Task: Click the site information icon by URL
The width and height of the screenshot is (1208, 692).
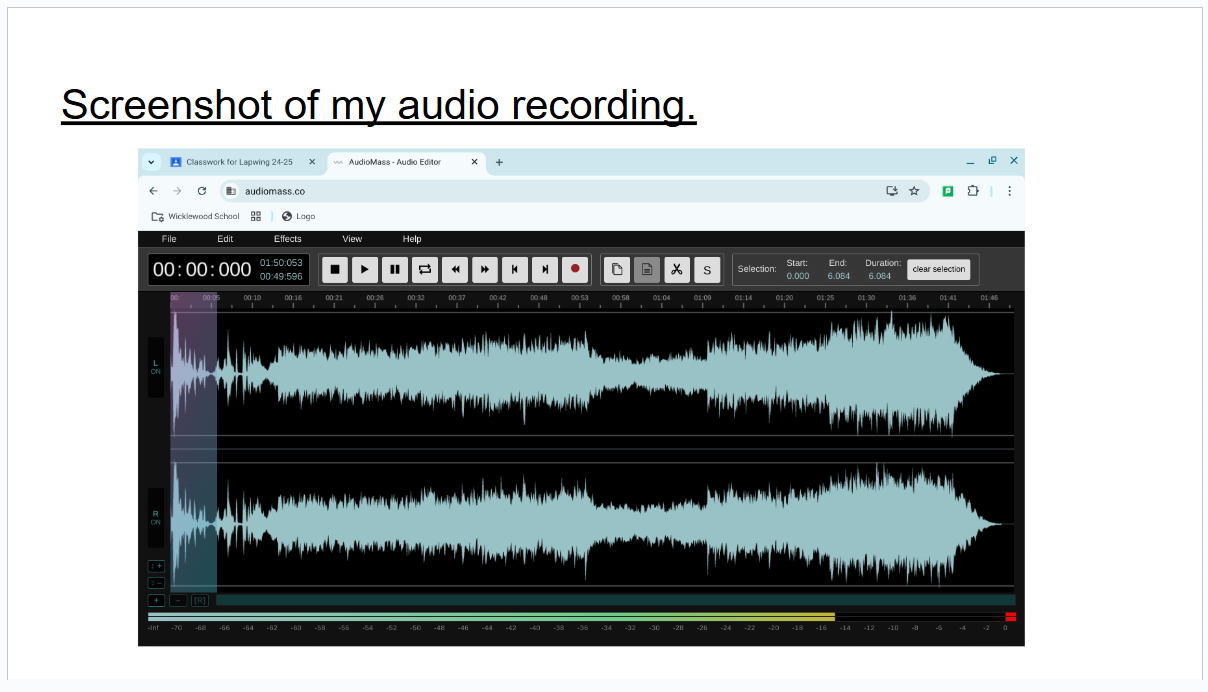Action: (x=231, y=191)
